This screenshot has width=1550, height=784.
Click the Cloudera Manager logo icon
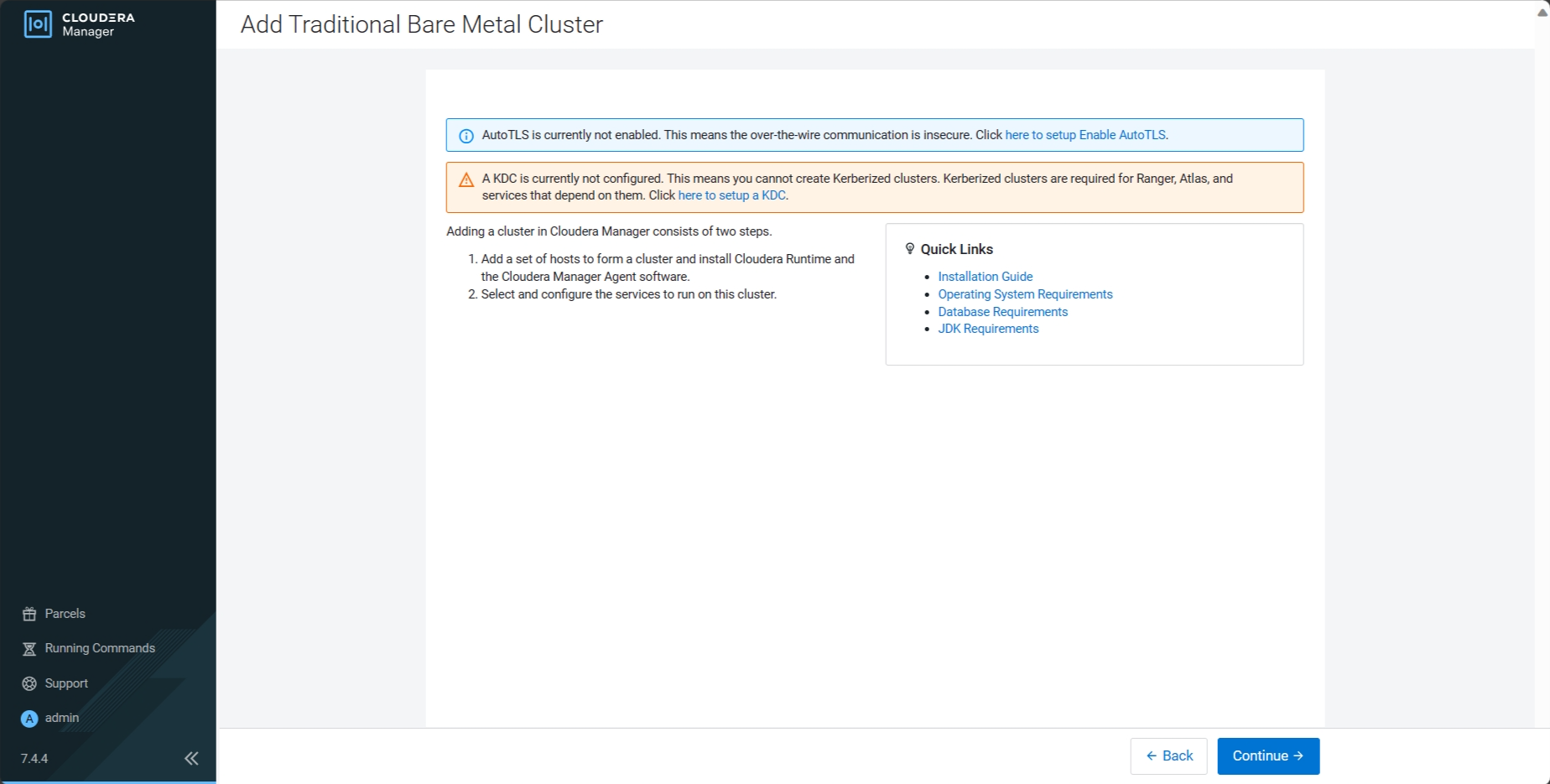coord(38,24)
